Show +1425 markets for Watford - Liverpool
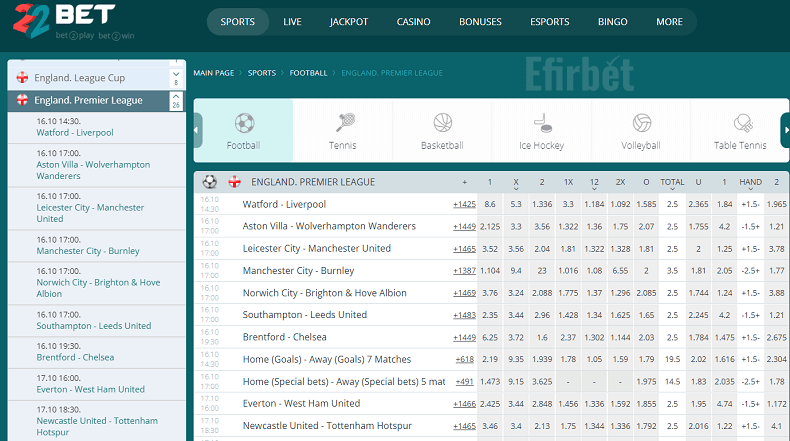Viewport: 790px width, 441px height. click(x=464, y=204)
